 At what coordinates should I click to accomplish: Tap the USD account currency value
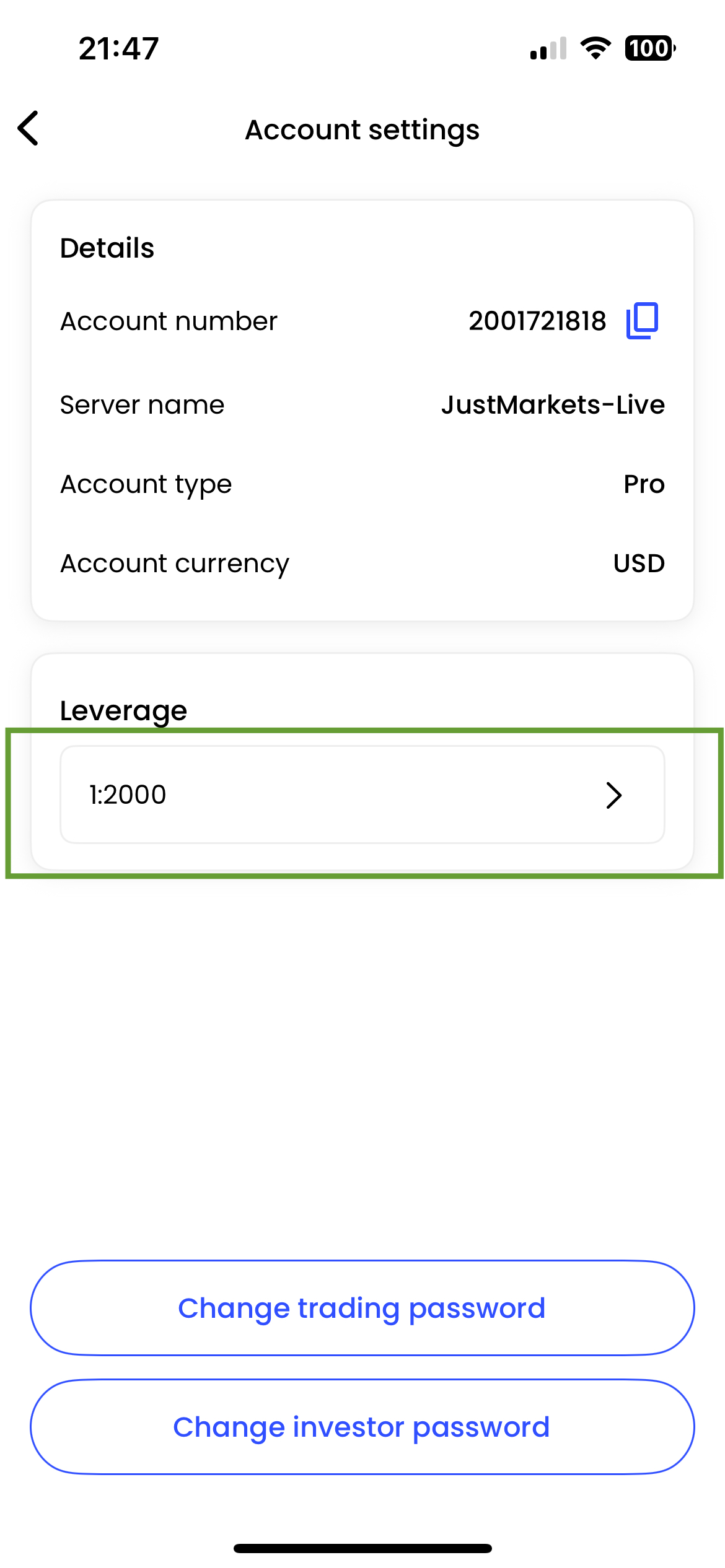click(x=639, y=564)
